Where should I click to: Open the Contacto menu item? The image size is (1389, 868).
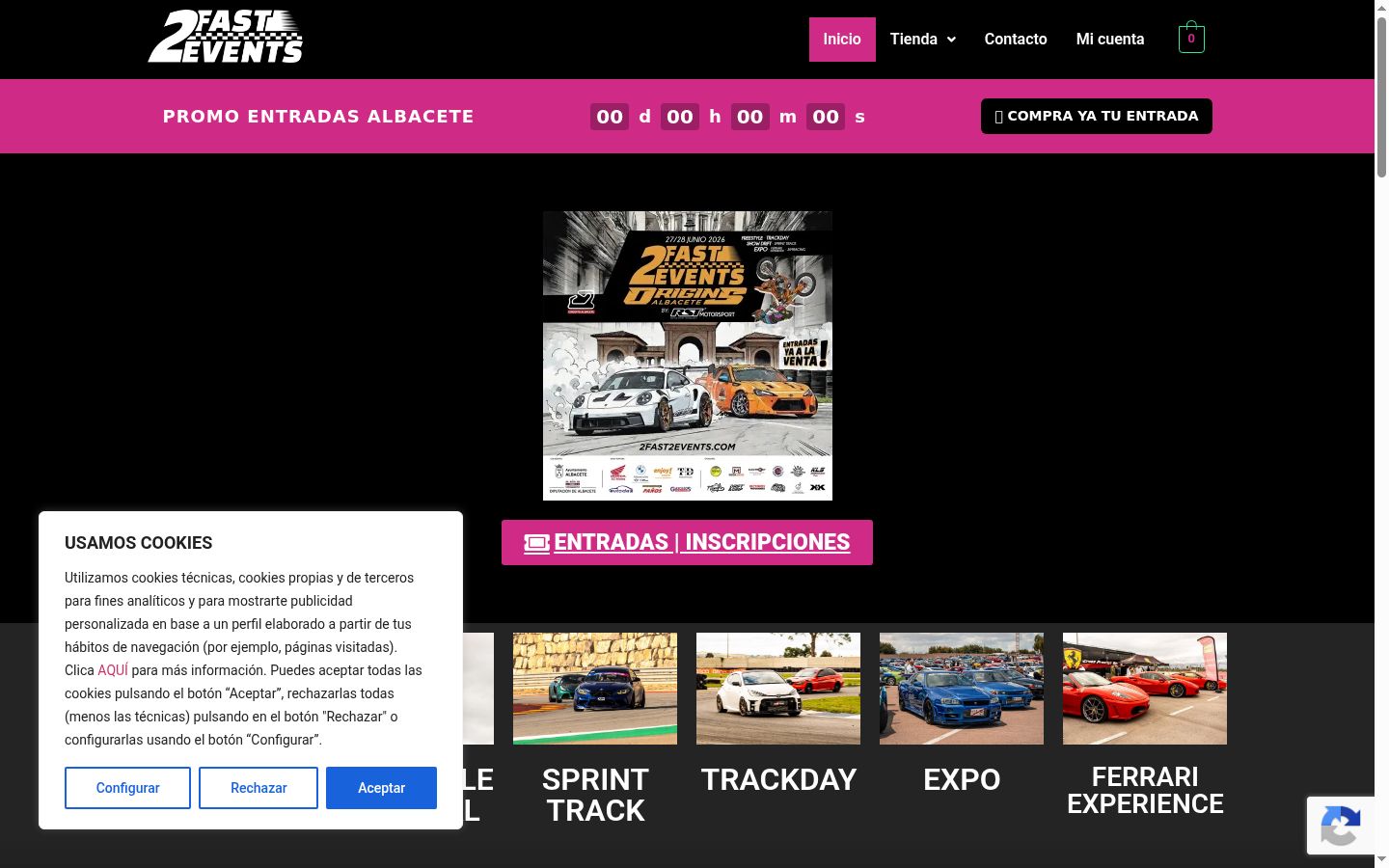tap(1016, 40)
